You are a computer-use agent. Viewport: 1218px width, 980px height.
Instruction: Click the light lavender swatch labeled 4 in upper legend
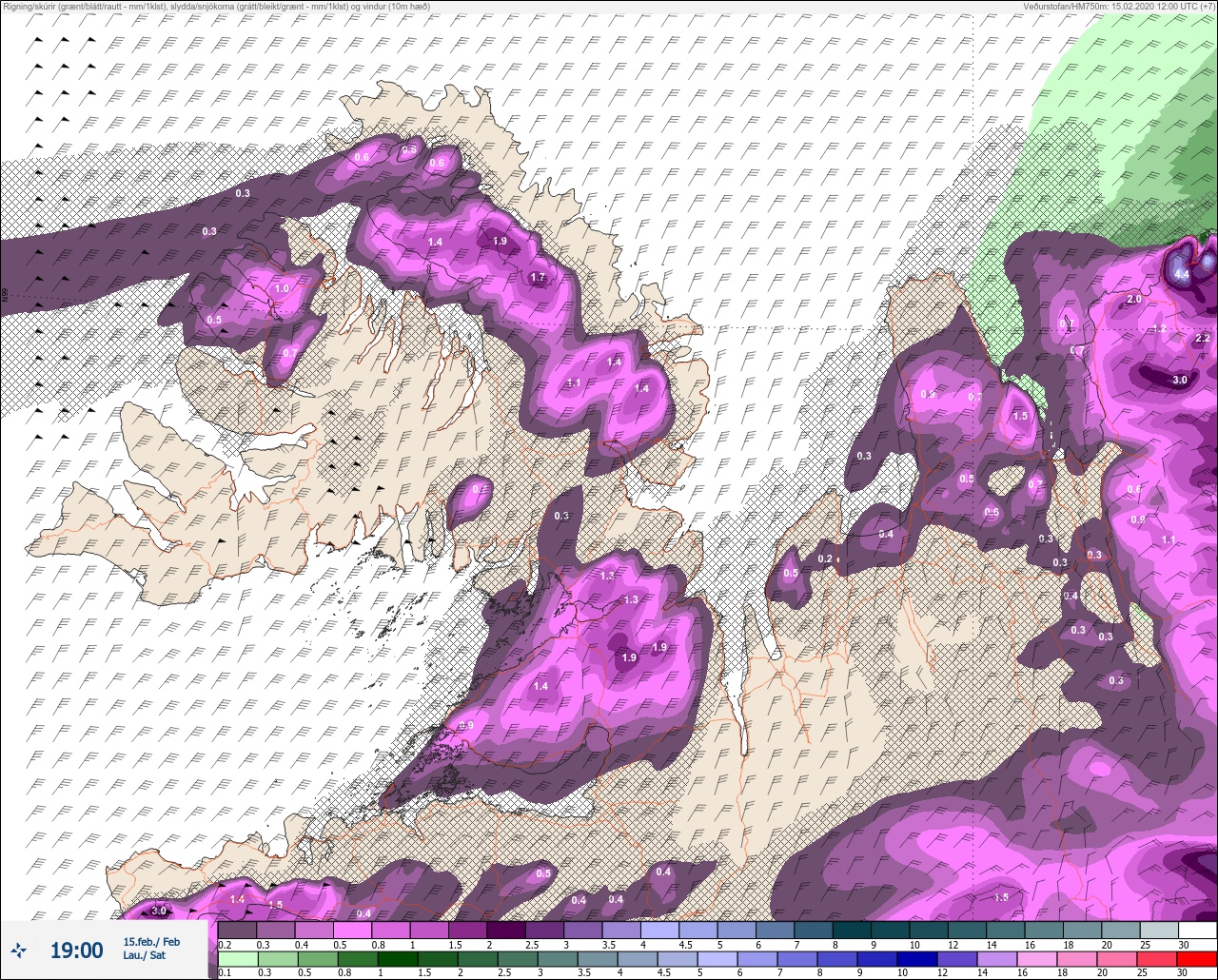[659, 930]
